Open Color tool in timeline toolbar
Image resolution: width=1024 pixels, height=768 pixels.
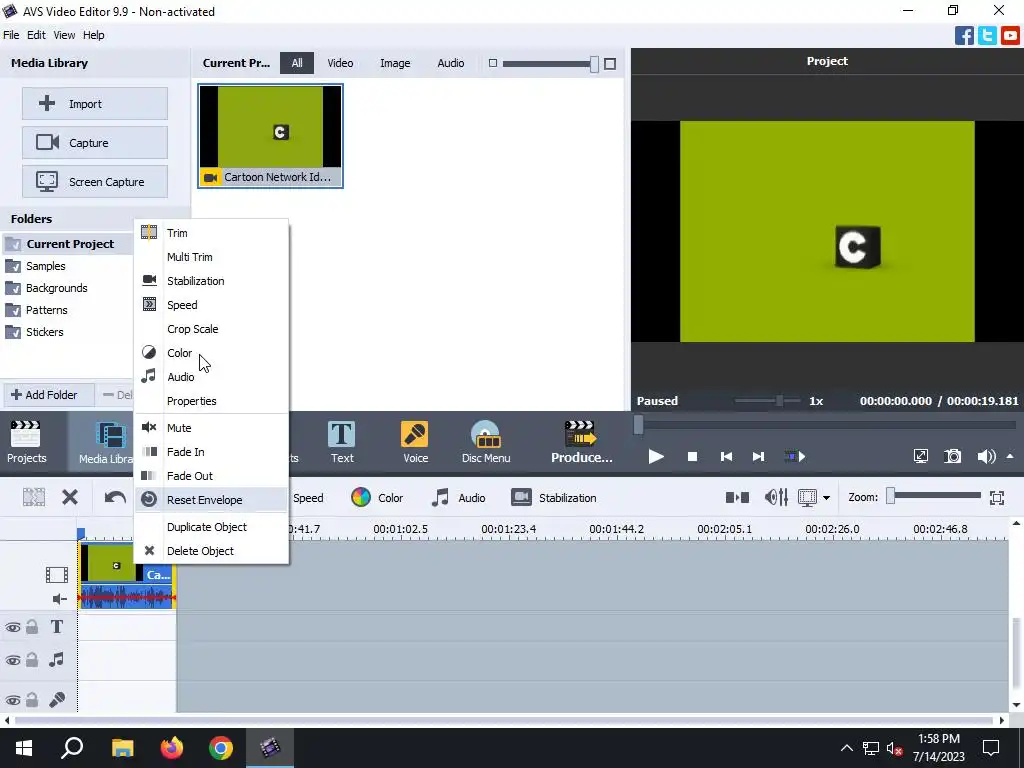coord(377,498)
